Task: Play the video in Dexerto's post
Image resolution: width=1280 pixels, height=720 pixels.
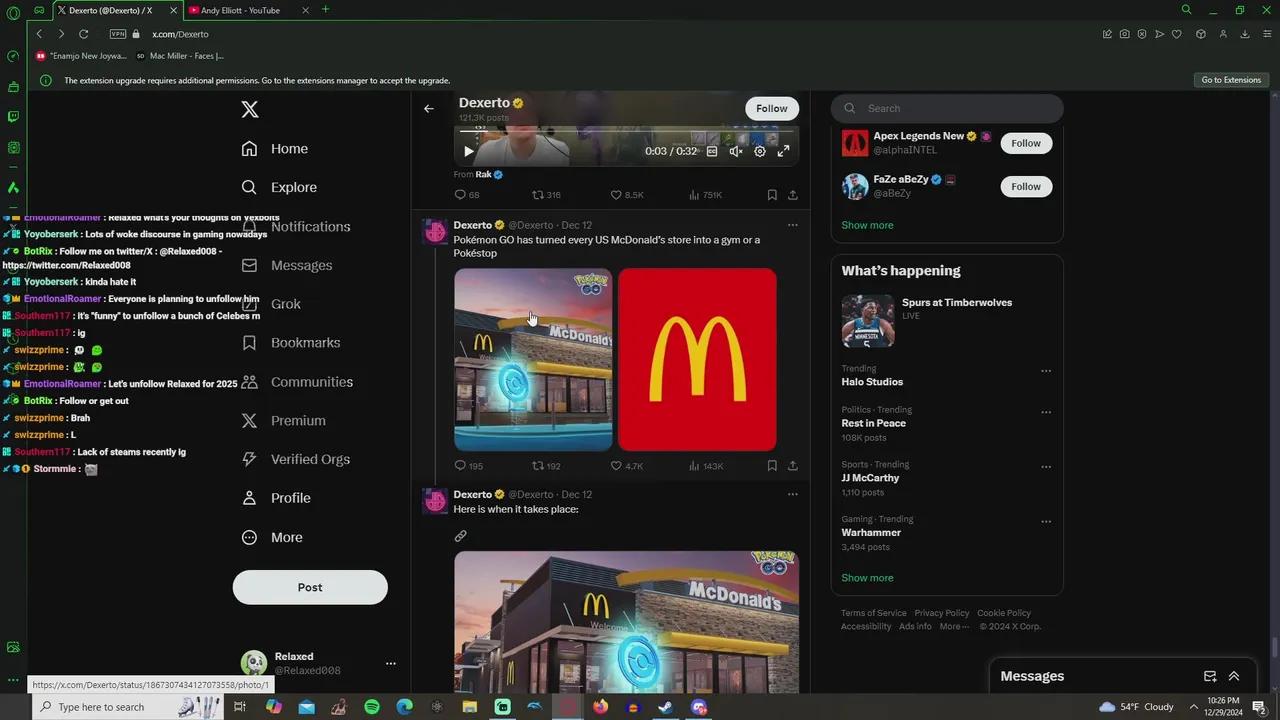Action: (468, 151)
